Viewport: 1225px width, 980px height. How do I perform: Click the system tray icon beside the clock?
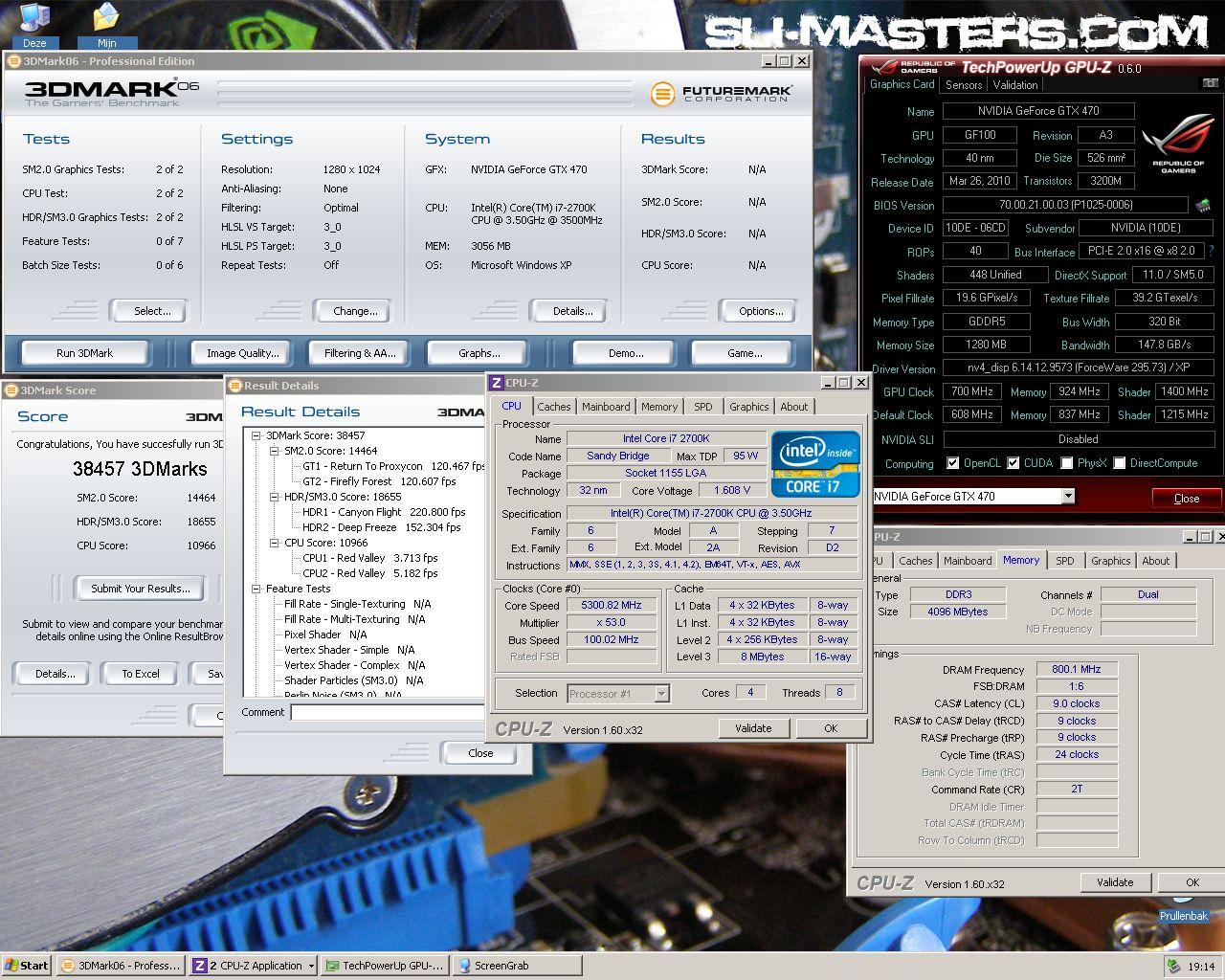[1173, 967]
